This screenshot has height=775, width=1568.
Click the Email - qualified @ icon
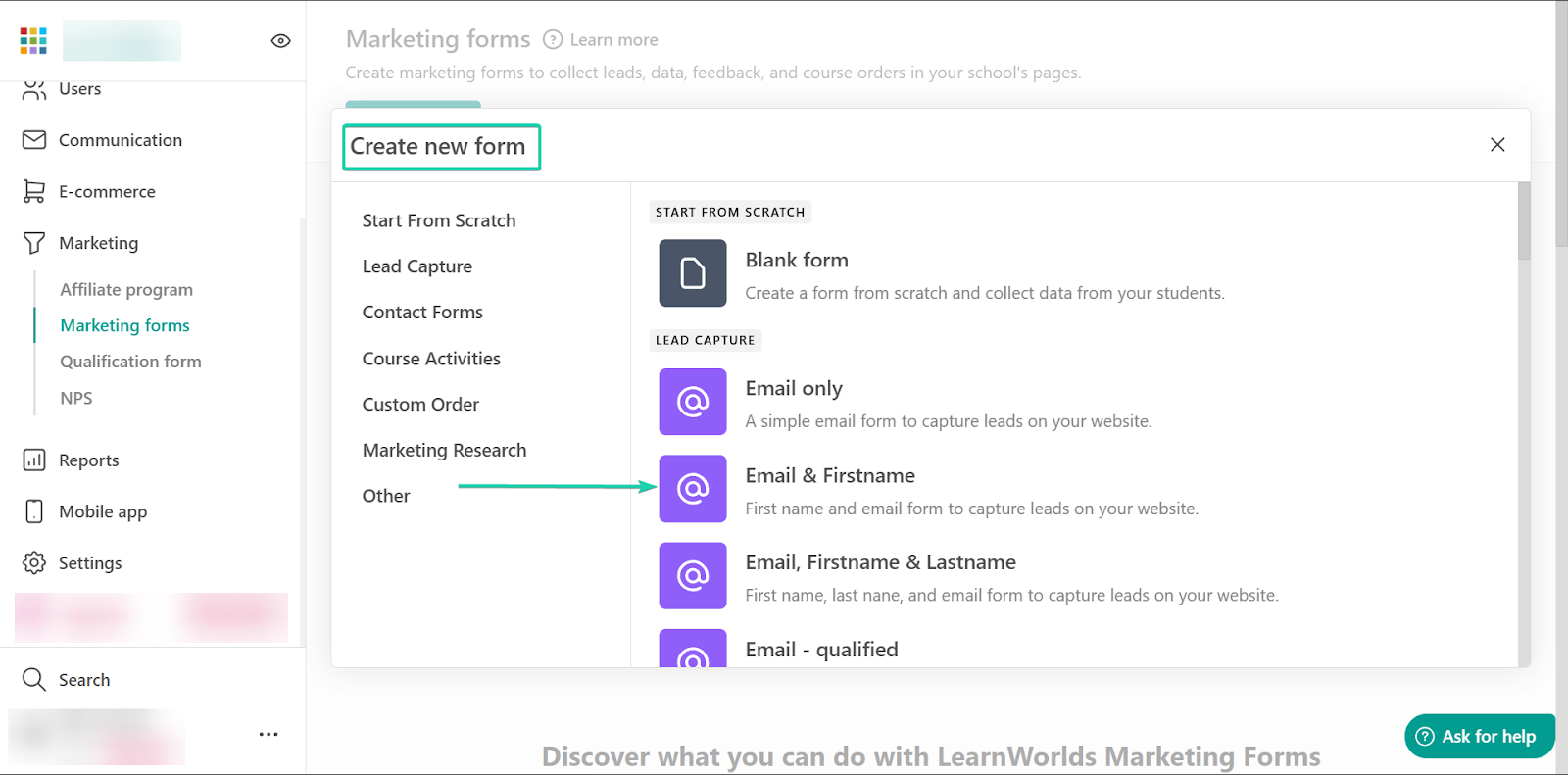[x=693, y=649]
